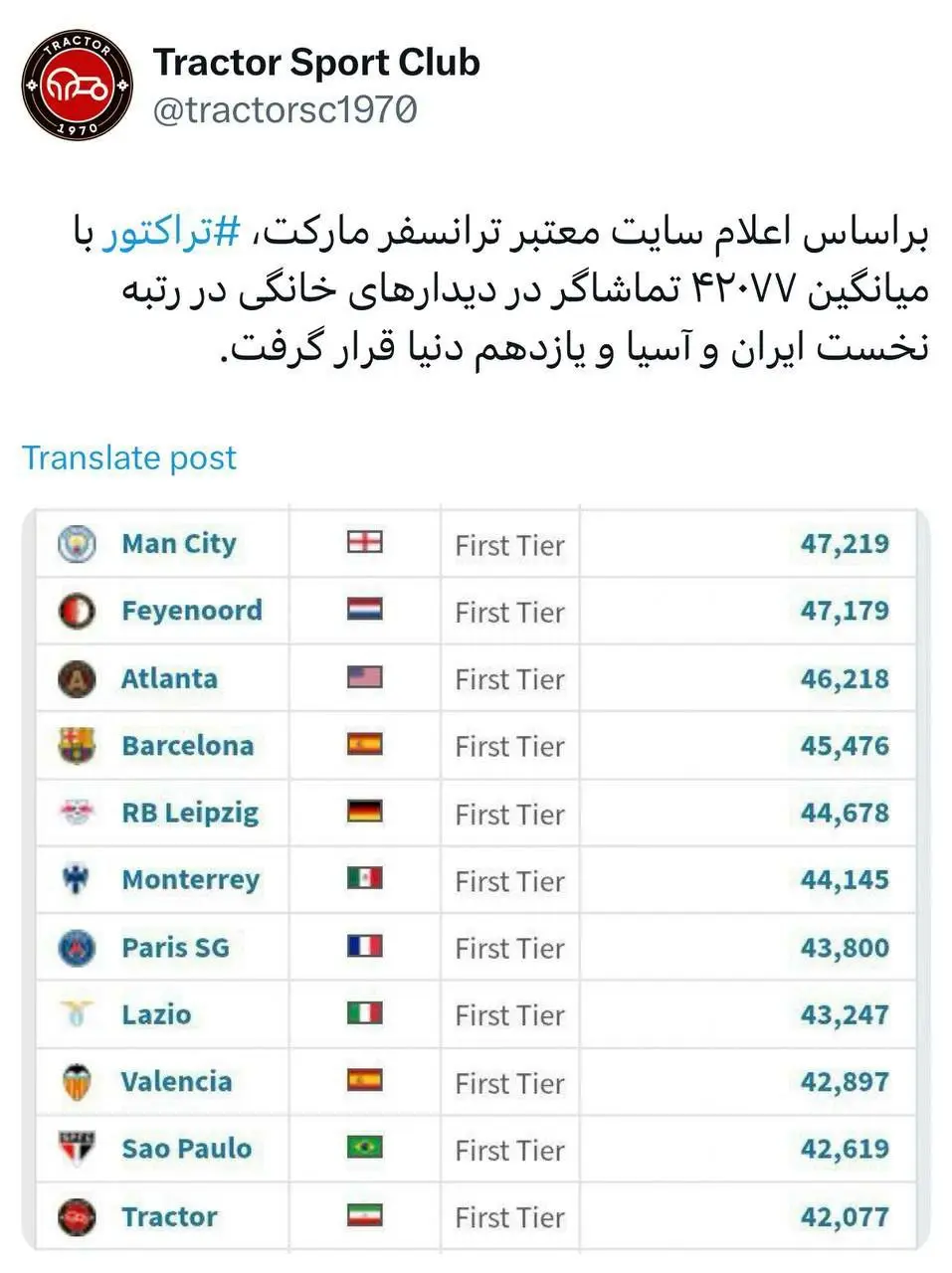952x1273 pixels.
Task: Click the @tractorsc1970 username handle
Action: (x=288, y=110)
